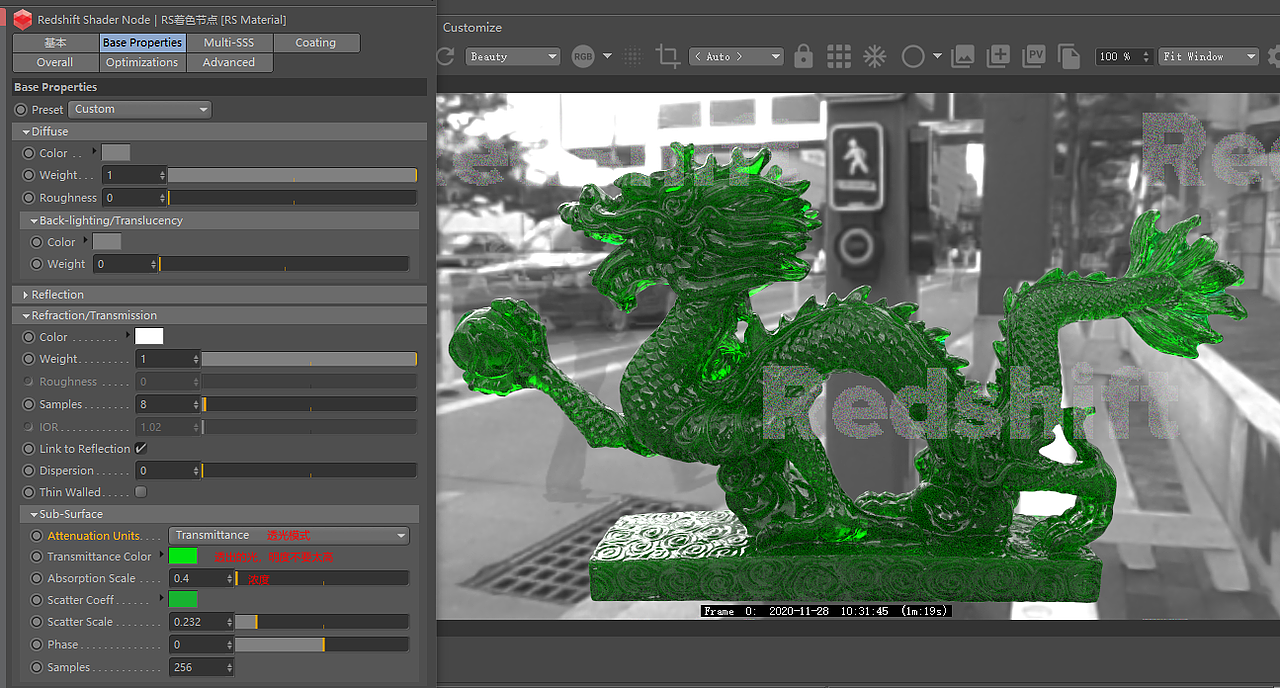Click the Diffuse Color gray swatch
Viewport: 1280px width, 688px height.
(116, 153)
